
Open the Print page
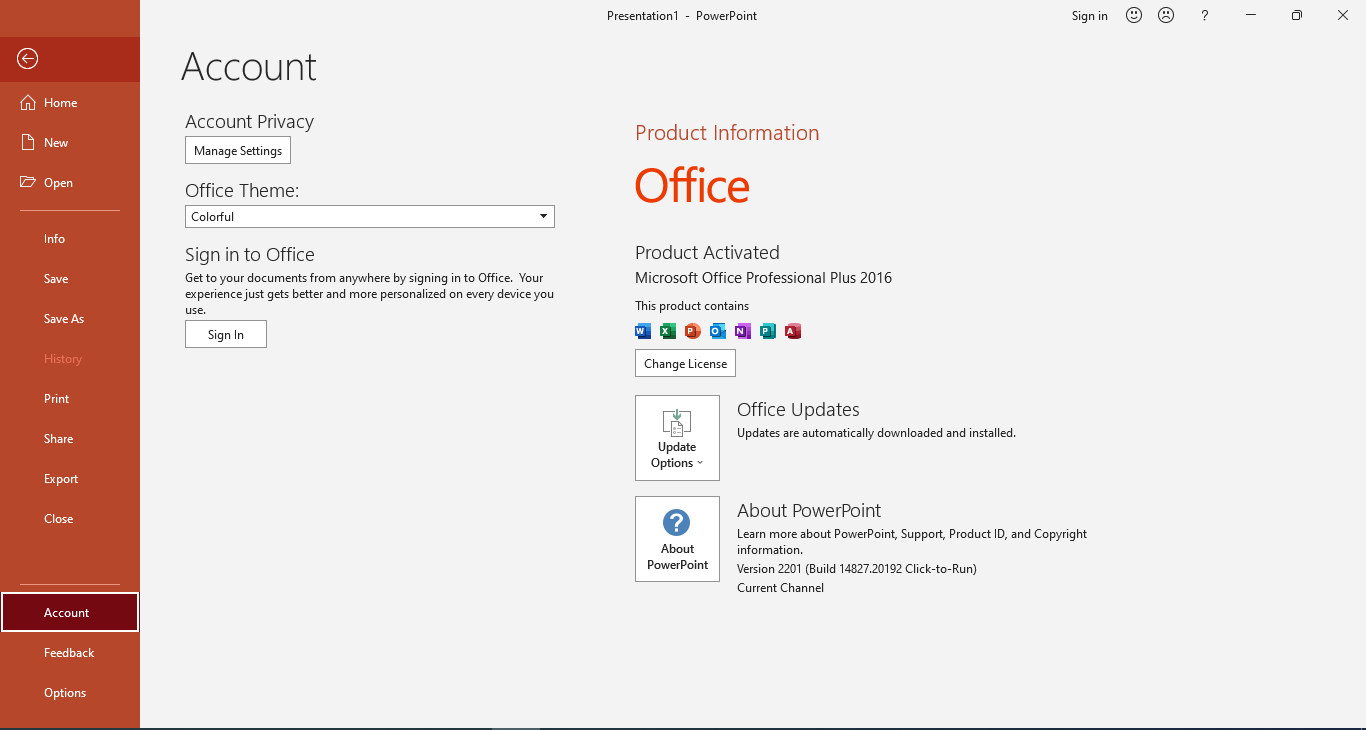pos(70,399)
